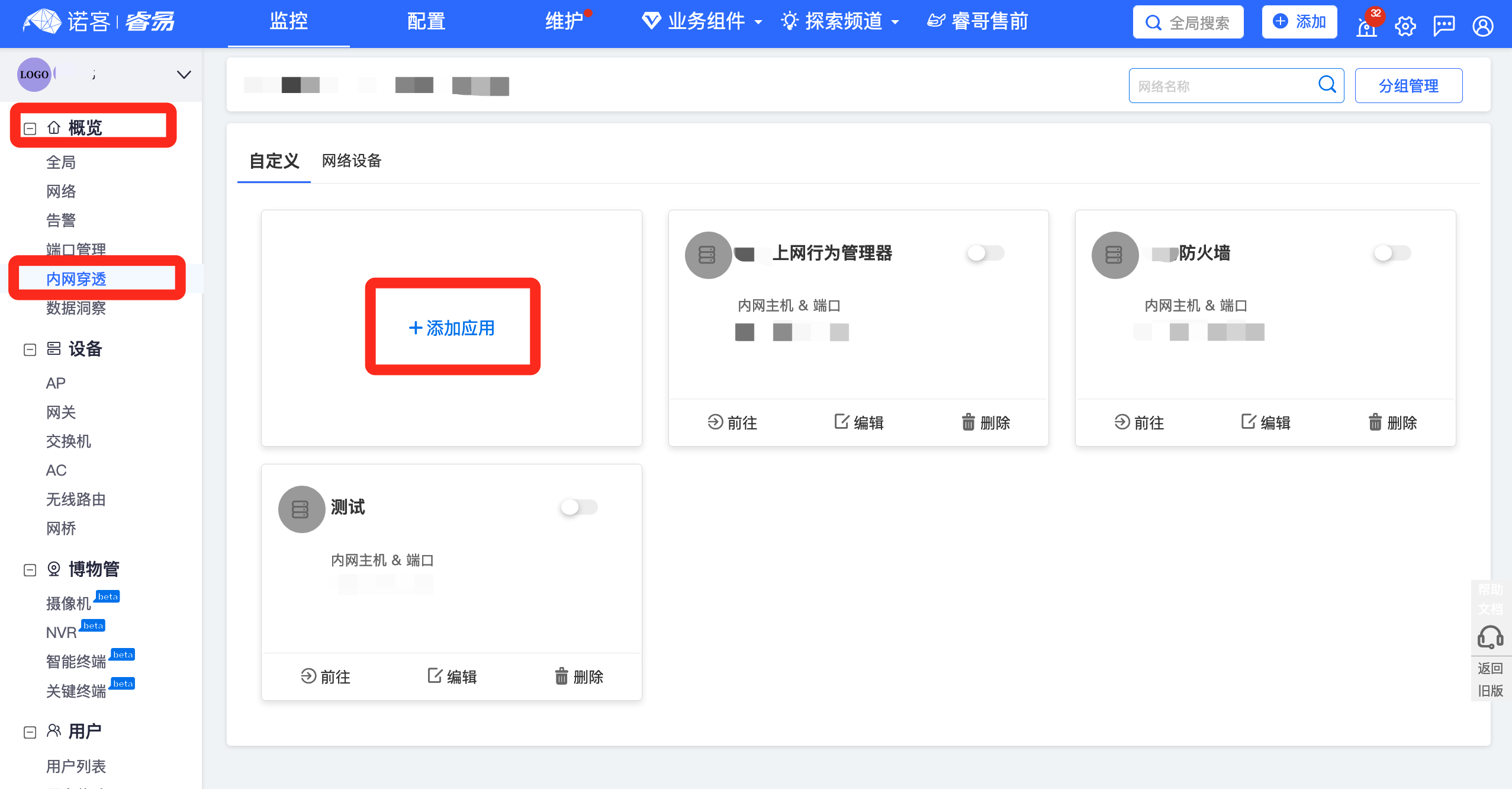1512x789 pixels.
Task: Expand the project selector chevron in sidebar
Action: tap(184, 75)
